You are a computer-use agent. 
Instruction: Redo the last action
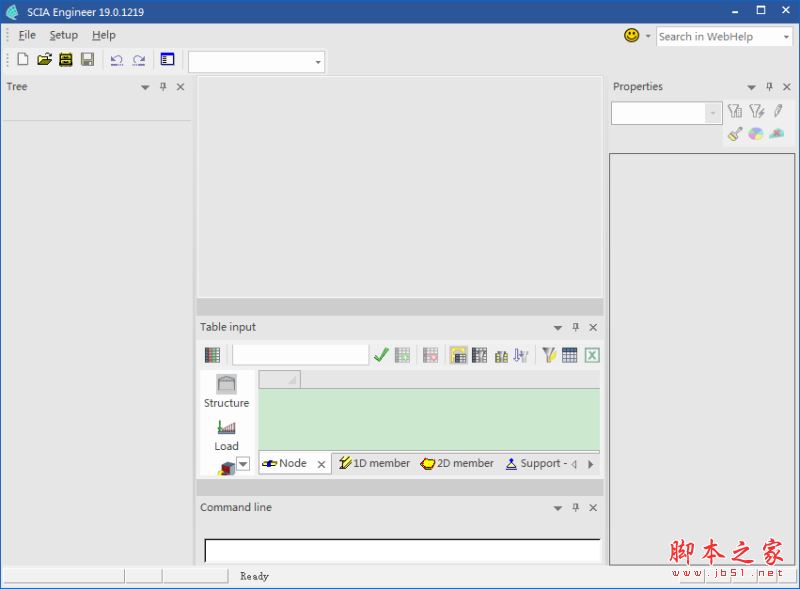pos(139,60)
